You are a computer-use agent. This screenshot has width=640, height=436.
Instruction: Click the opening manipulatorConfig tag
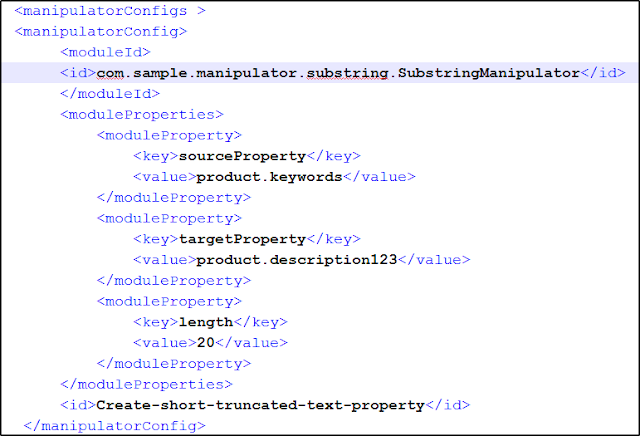tap(101, 31)
